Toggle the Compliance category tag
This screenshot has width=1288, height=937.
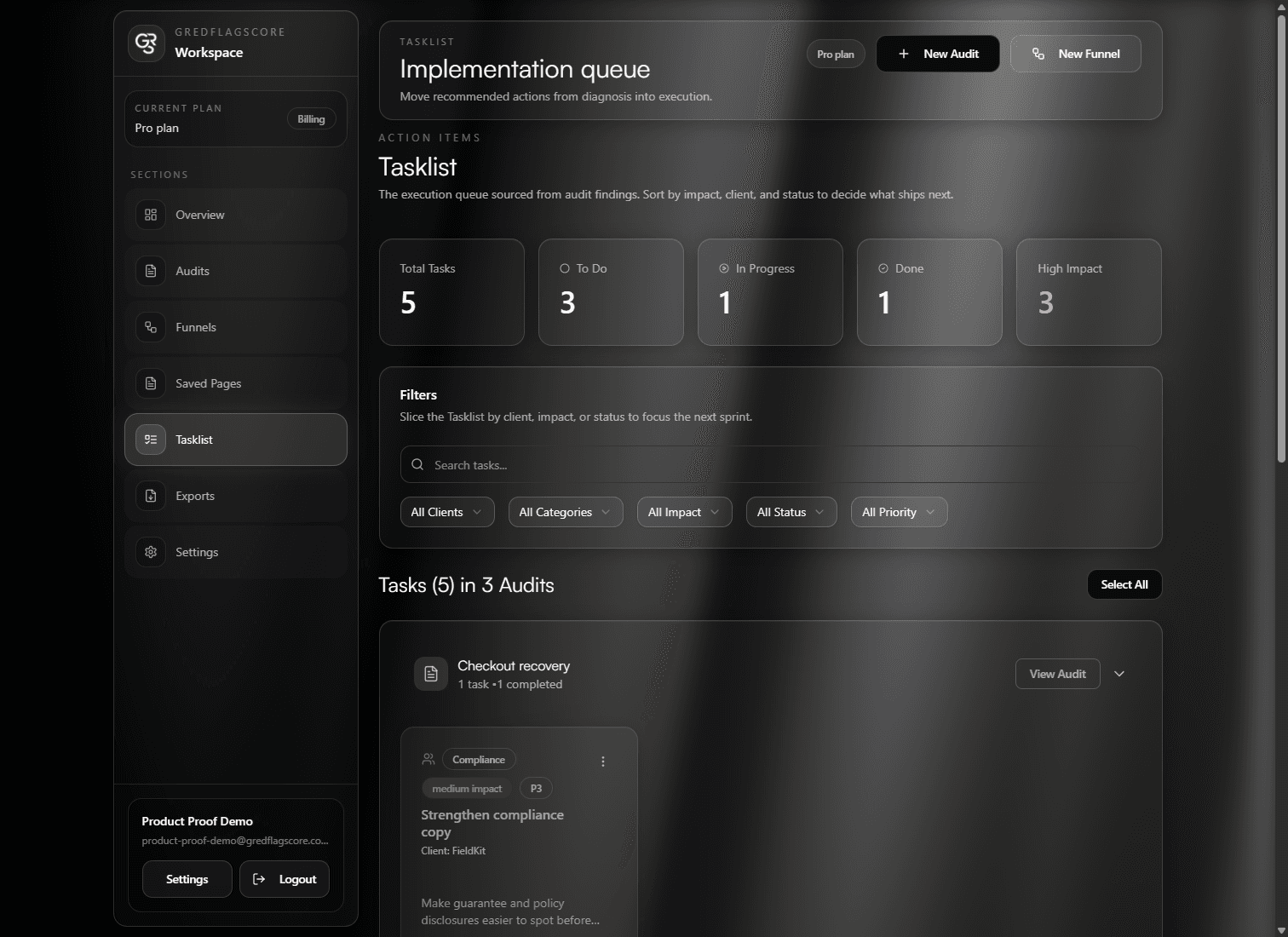tap(478, 759)
